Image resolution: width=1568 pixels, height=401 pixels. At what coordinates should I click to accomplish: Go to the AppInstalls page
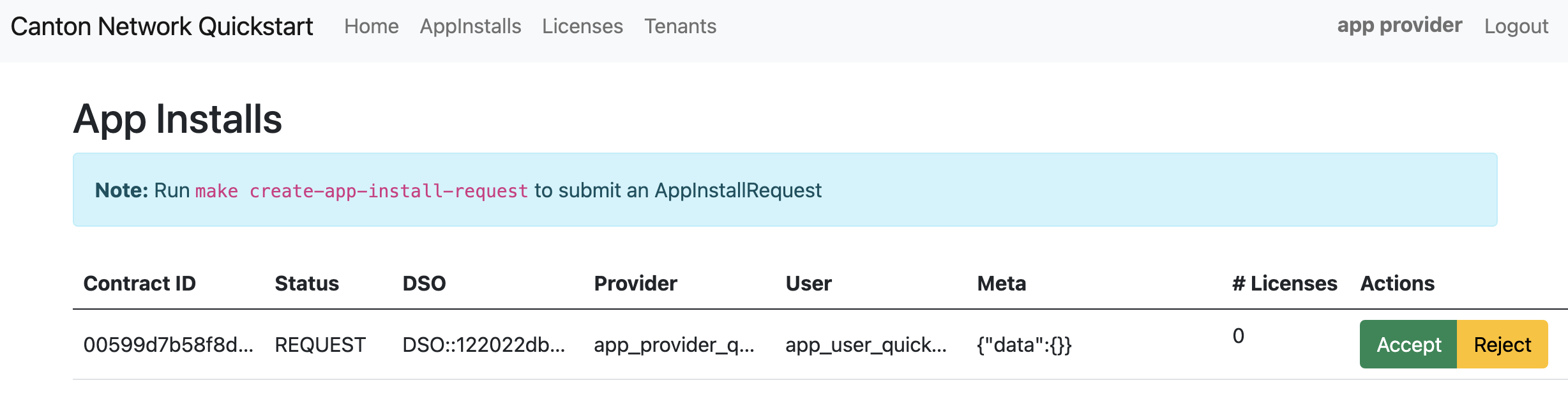click(x=471, y=26)
